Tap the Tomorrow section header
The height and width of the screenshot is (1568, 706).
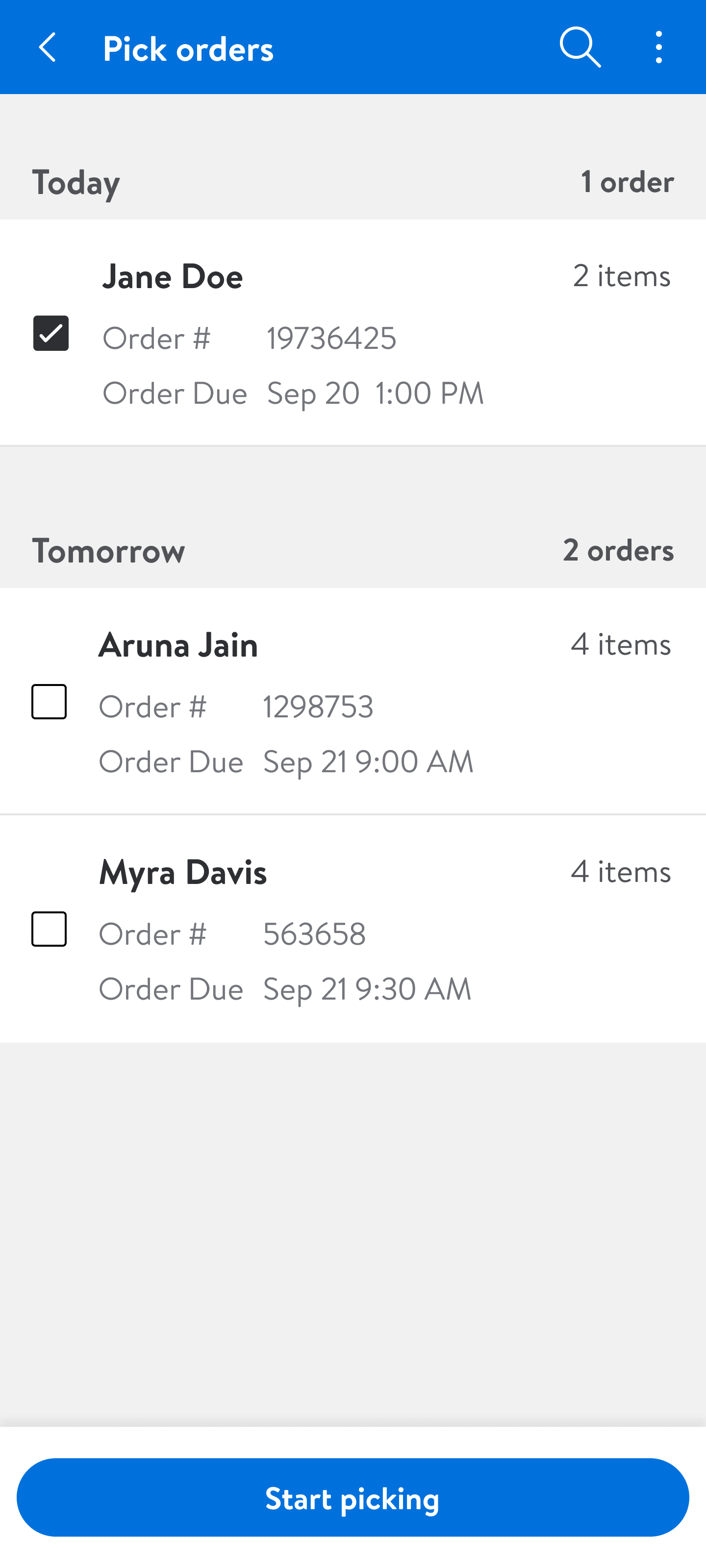click(x=108, y=550)
